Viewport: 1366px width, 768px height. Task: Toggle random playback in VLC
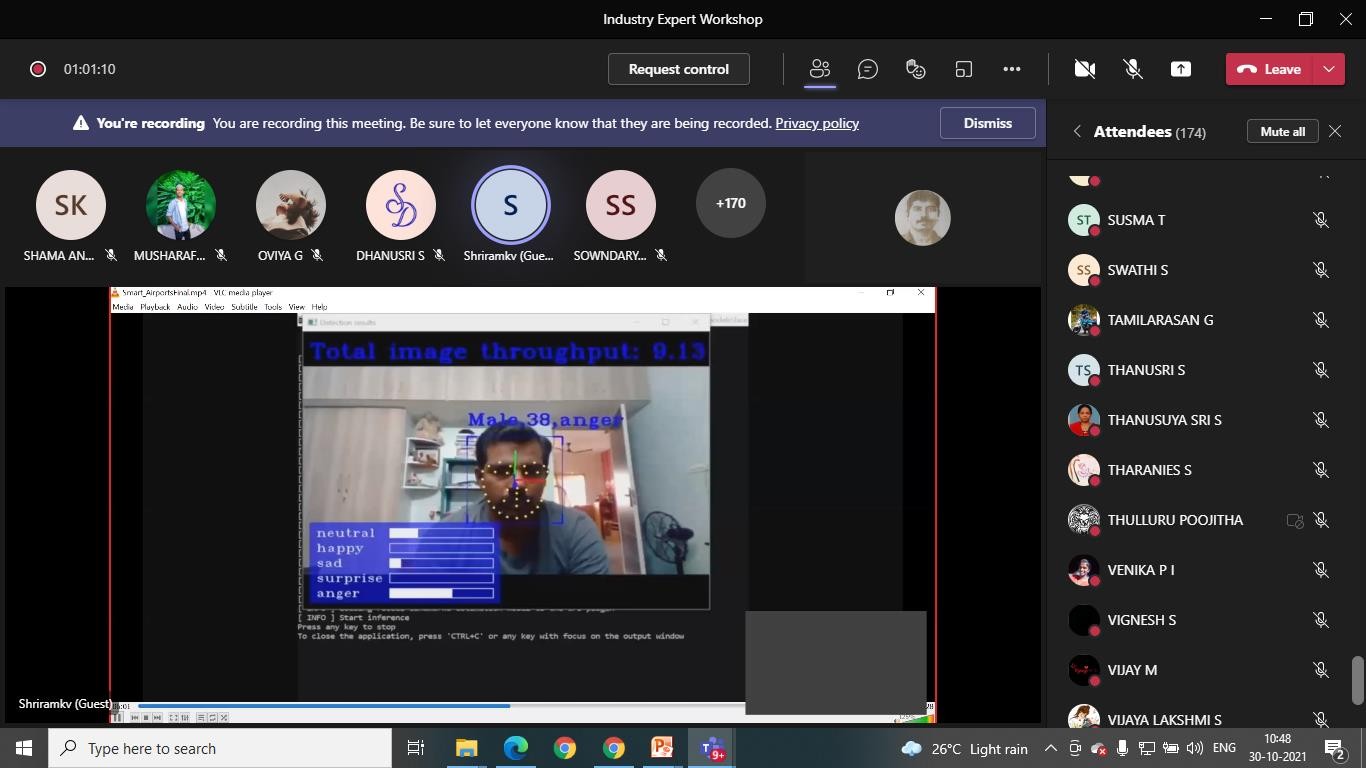[x=225, y=717]
